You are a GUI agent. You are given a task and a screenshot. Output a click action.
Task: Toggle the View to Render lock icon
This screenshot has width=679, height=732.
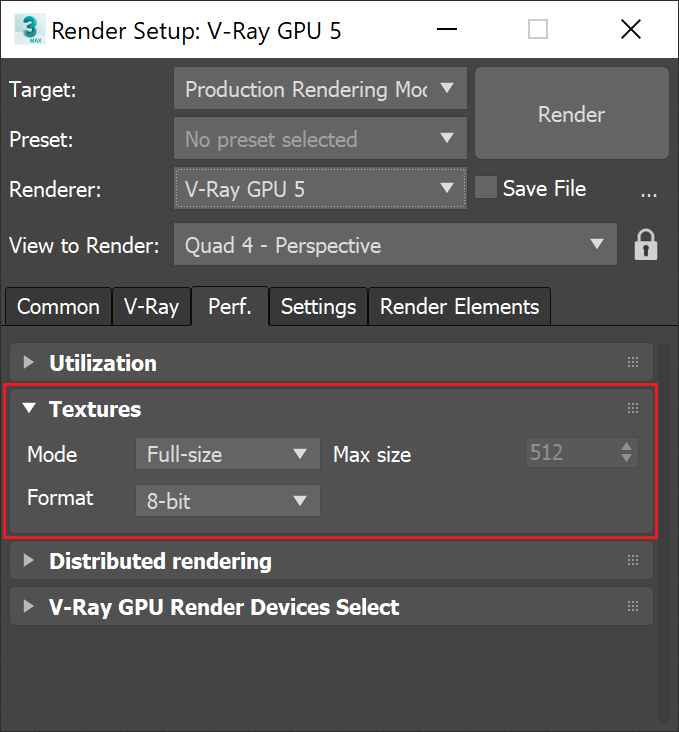pyautogui.click(x=646, y=245)
